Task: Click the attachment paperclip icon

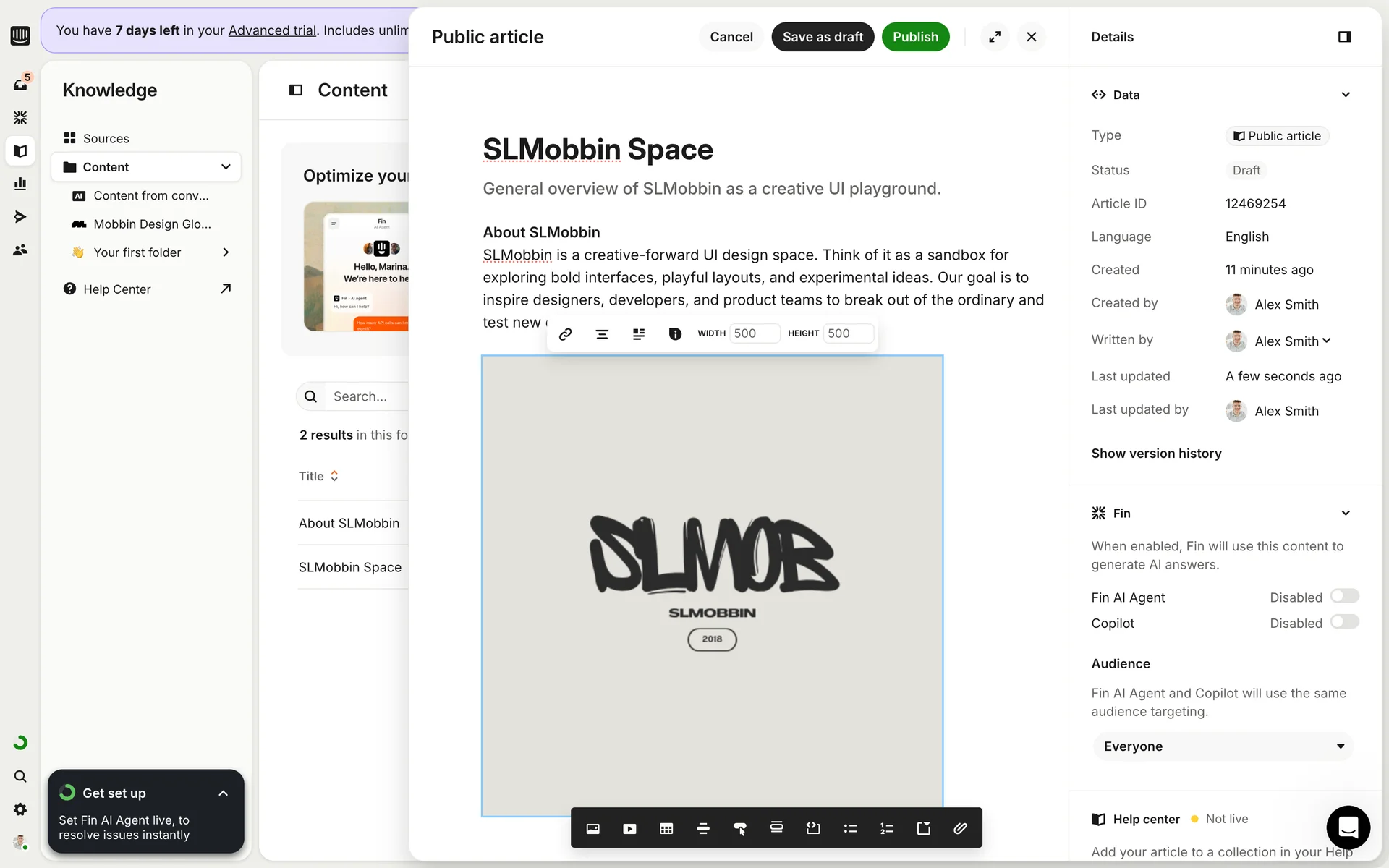Action: tap(960, 829)
